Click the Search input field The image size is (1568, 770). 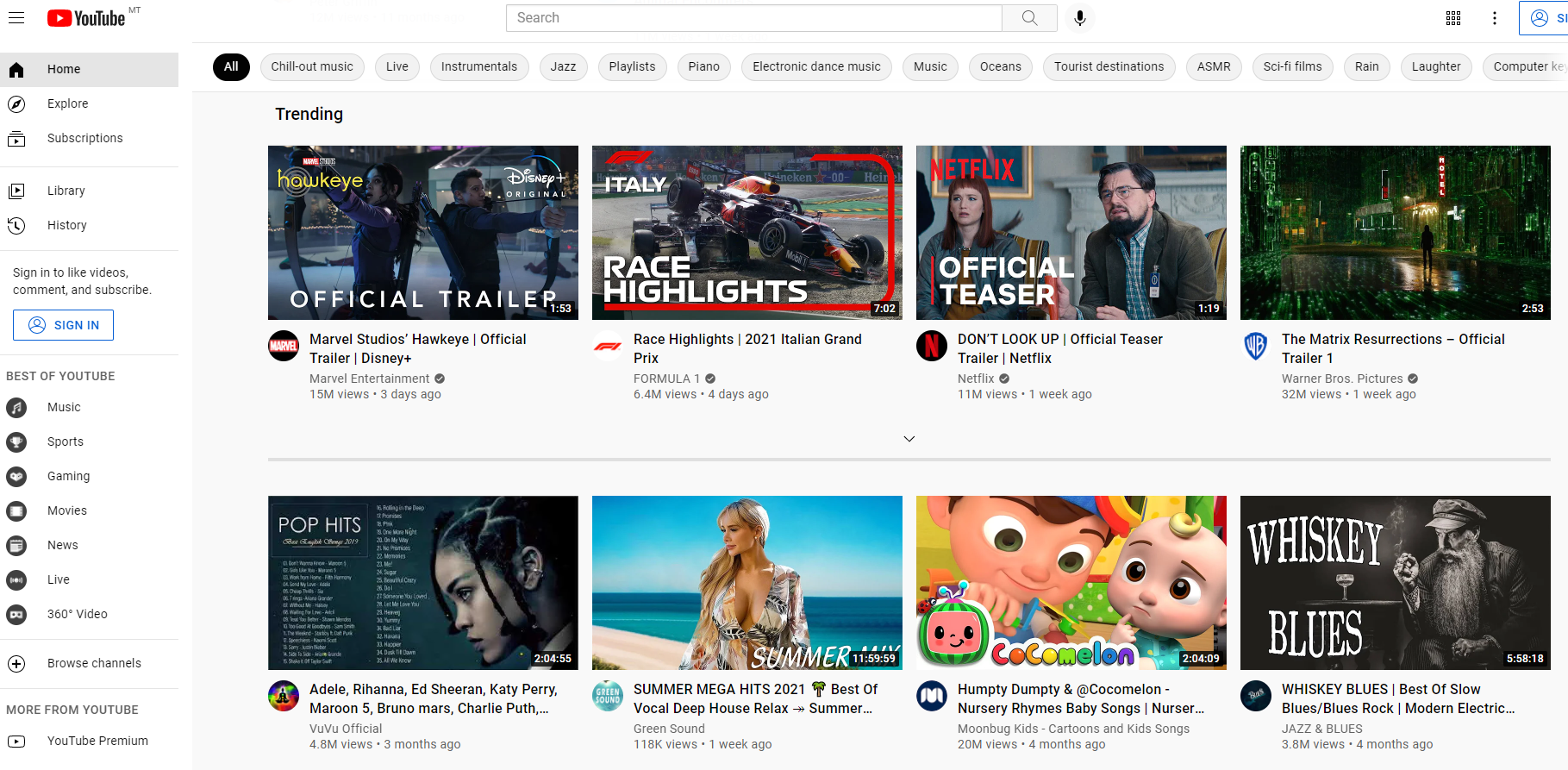point(754,18)
